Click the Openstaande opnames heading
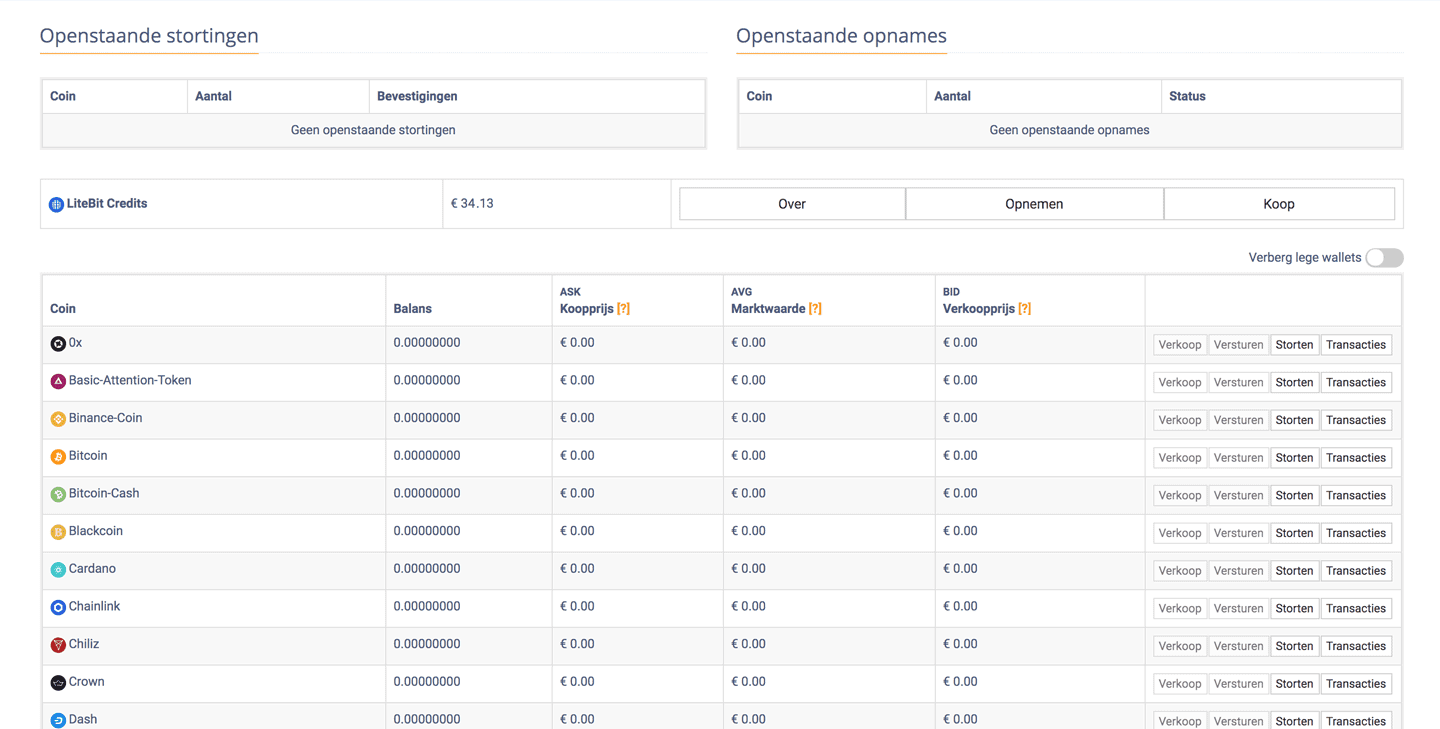Viewport: 1440px width, 729px height. click(x=841, y=36)
